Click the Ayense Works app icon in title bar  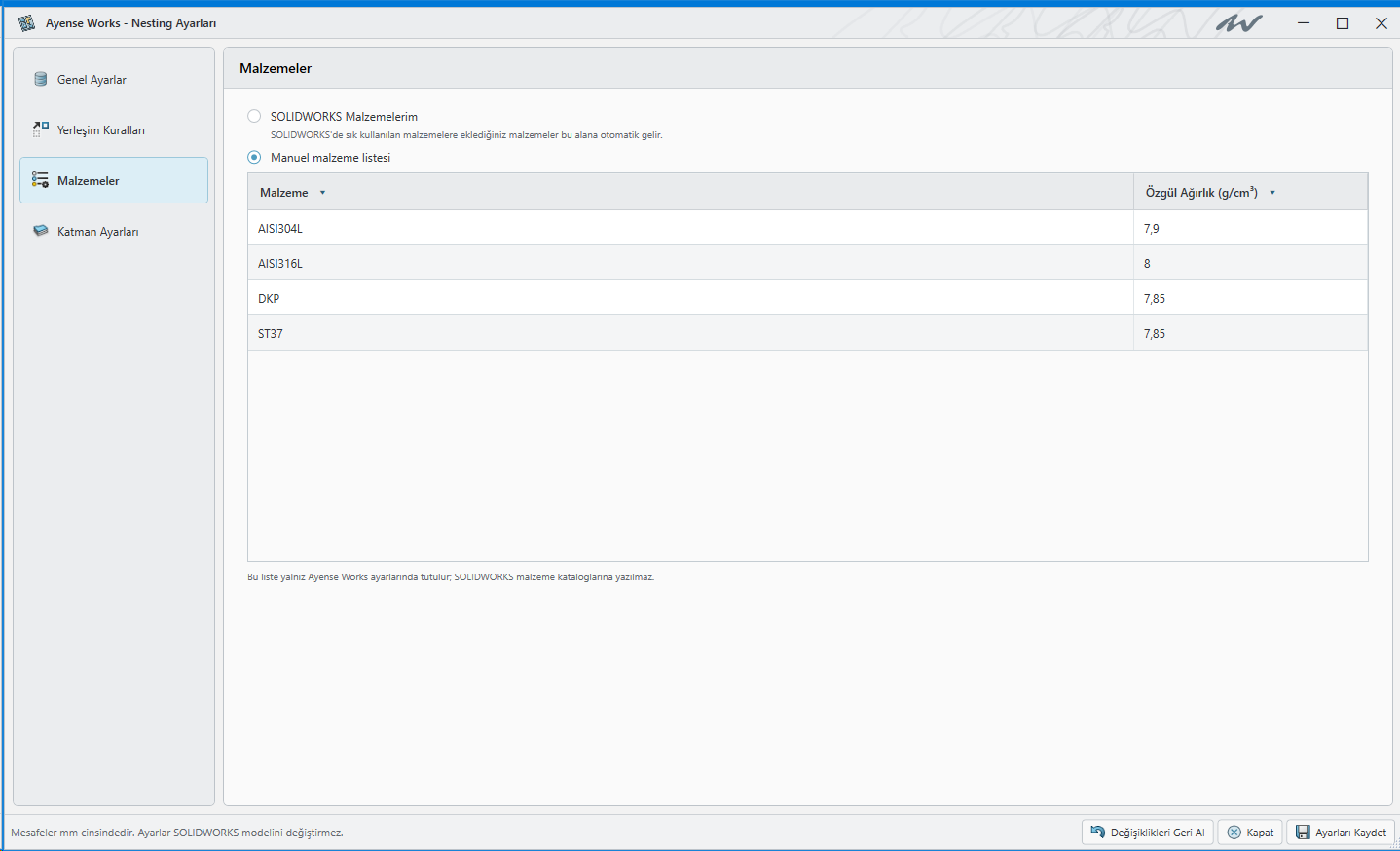click(x=26, y=23)
